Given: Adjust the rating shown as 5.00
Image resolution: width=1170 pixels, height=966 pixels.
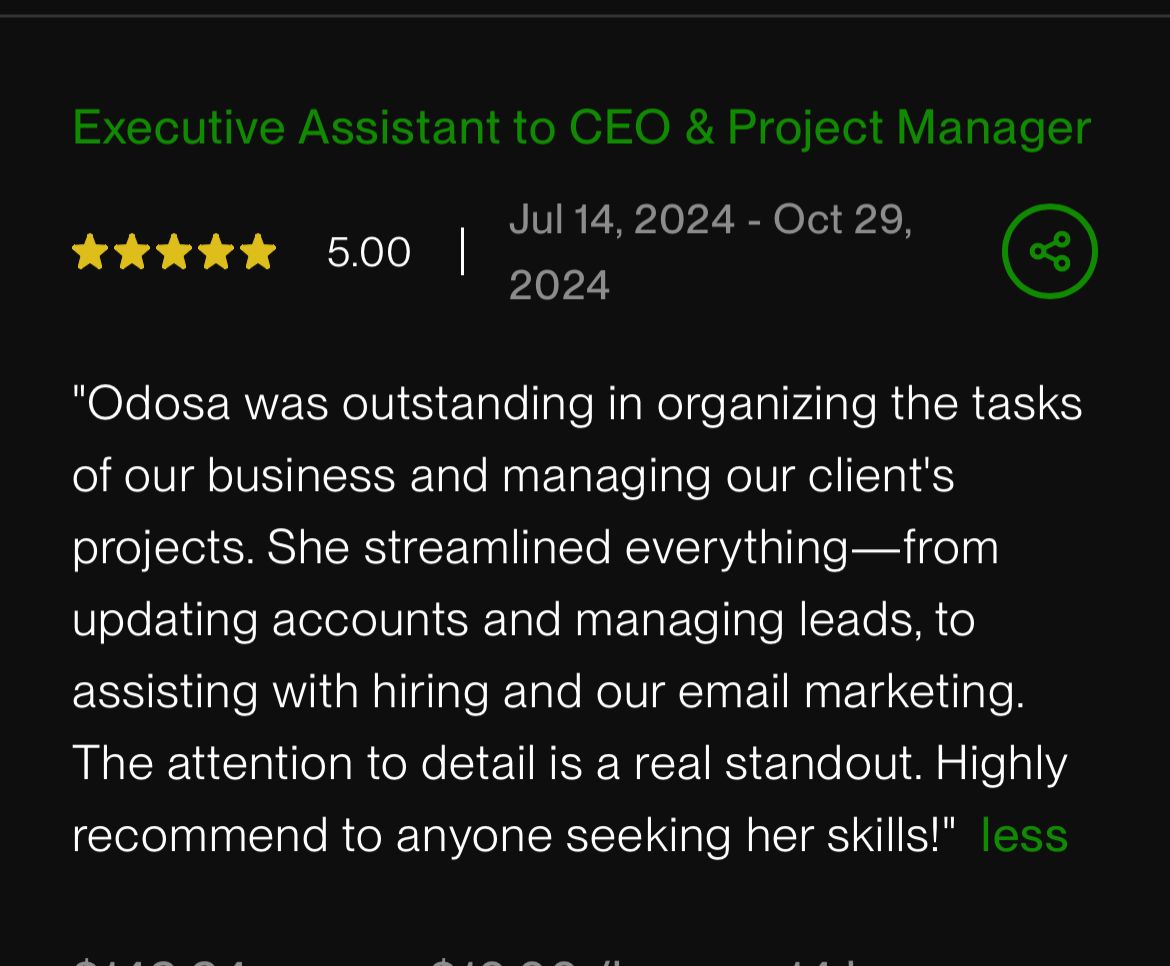Looking at the screenshot, I should [369, 251].
